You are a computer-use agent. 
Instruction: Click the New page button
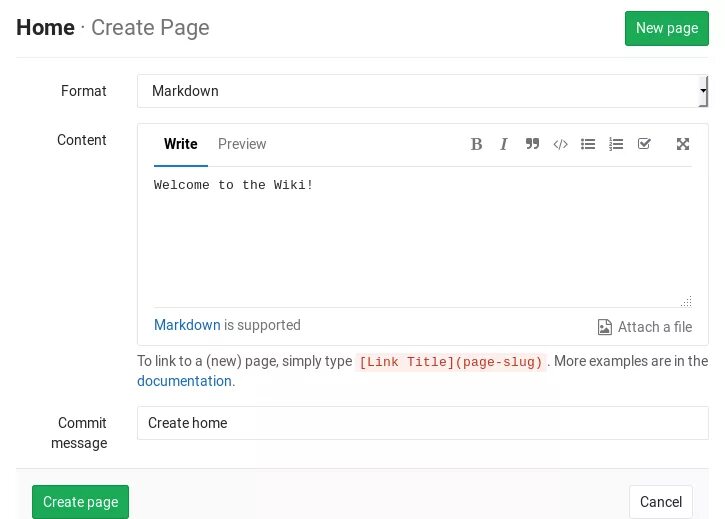666,28
